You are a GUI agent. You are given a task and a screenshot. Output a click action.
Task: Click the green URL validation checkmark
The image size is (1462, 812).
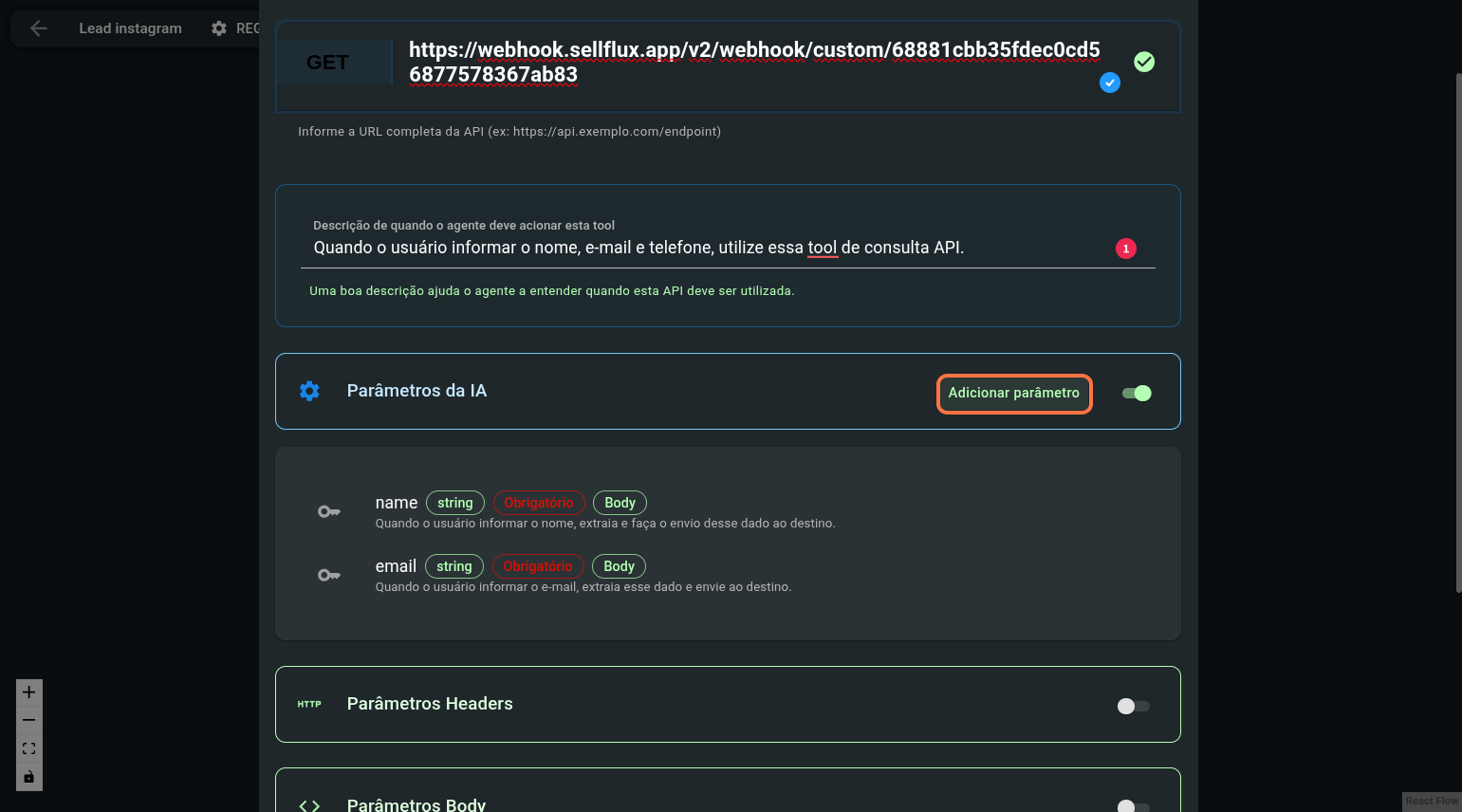(x=1144, y=62)
